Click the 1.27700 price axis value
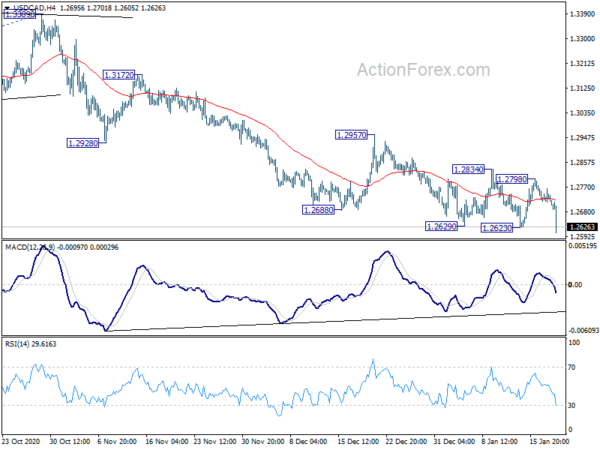 tap(582, 188)
